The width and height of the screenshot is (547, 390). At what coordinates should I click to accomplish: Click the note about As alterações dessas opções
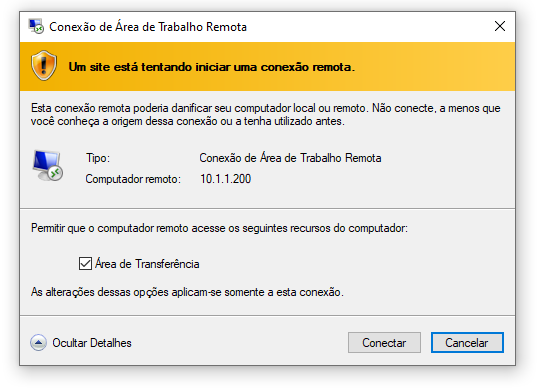(x=187, y=292)
